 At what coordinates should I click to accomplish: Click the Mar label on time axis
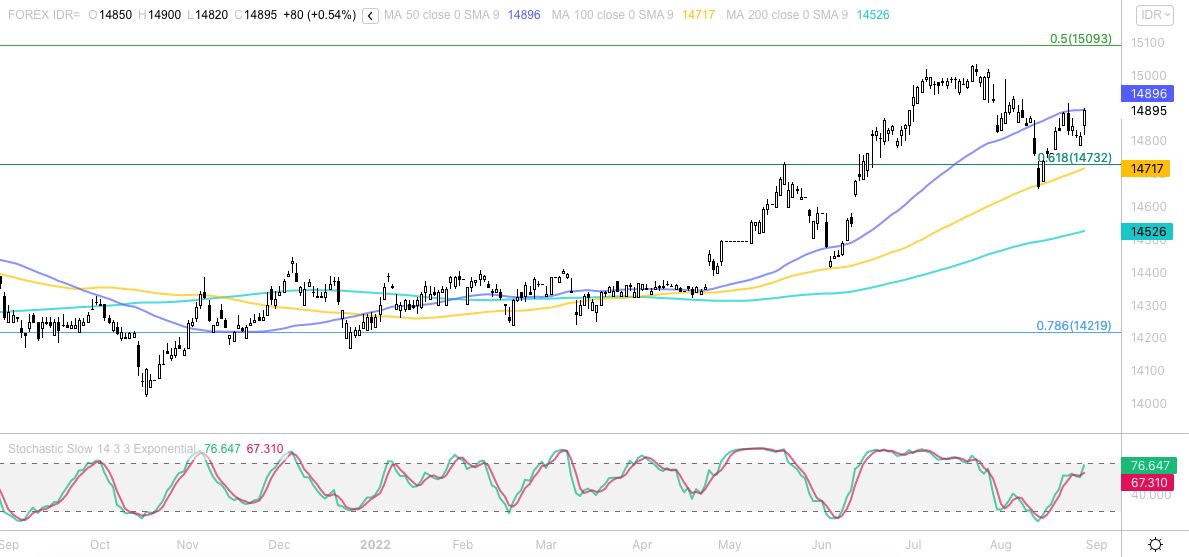click(x=546, y=544)
